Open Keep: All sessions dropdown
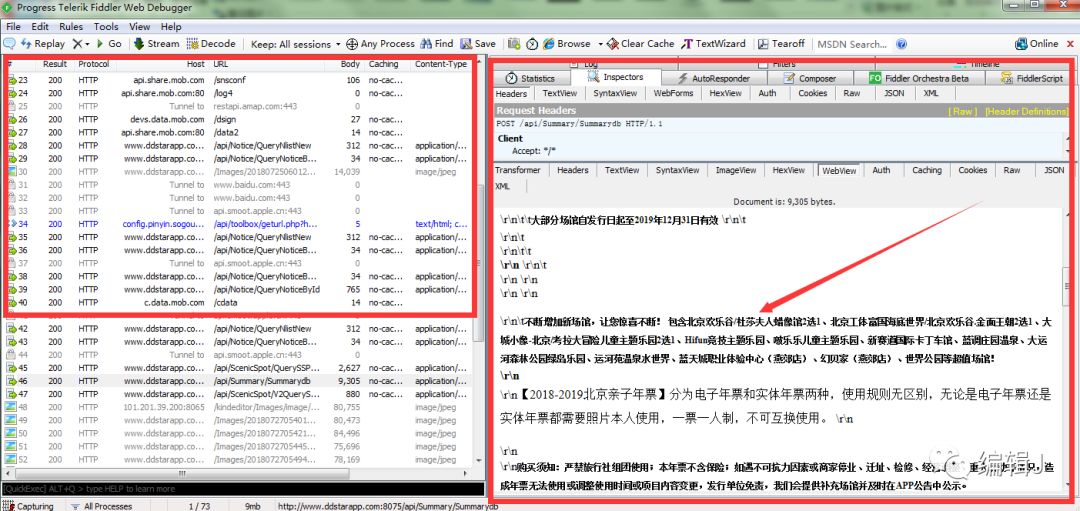1080x511 pixels. pyautogui.click(x=295, y=44)
